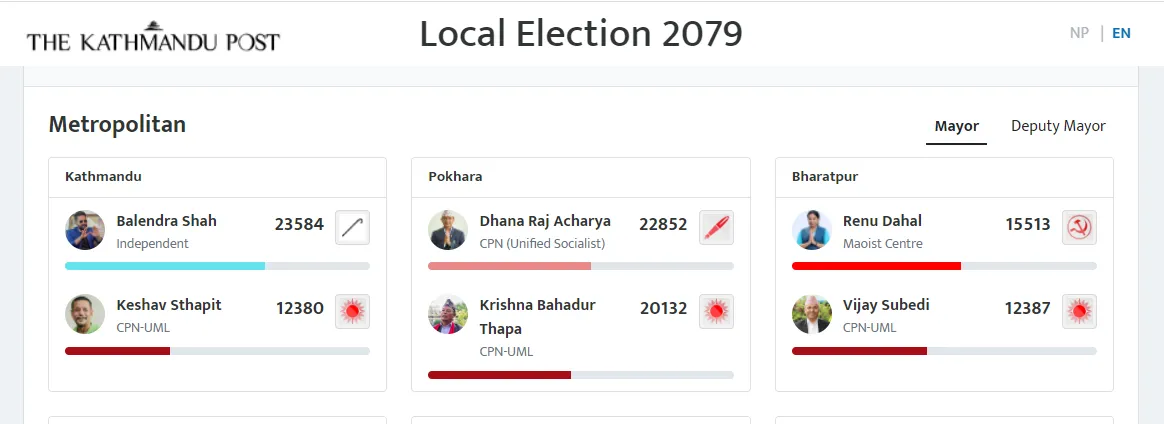Click Krishna Bahadur Thapa's sun party symbol
This screenshot has width=1164, height=424.
tap(716, 311)
